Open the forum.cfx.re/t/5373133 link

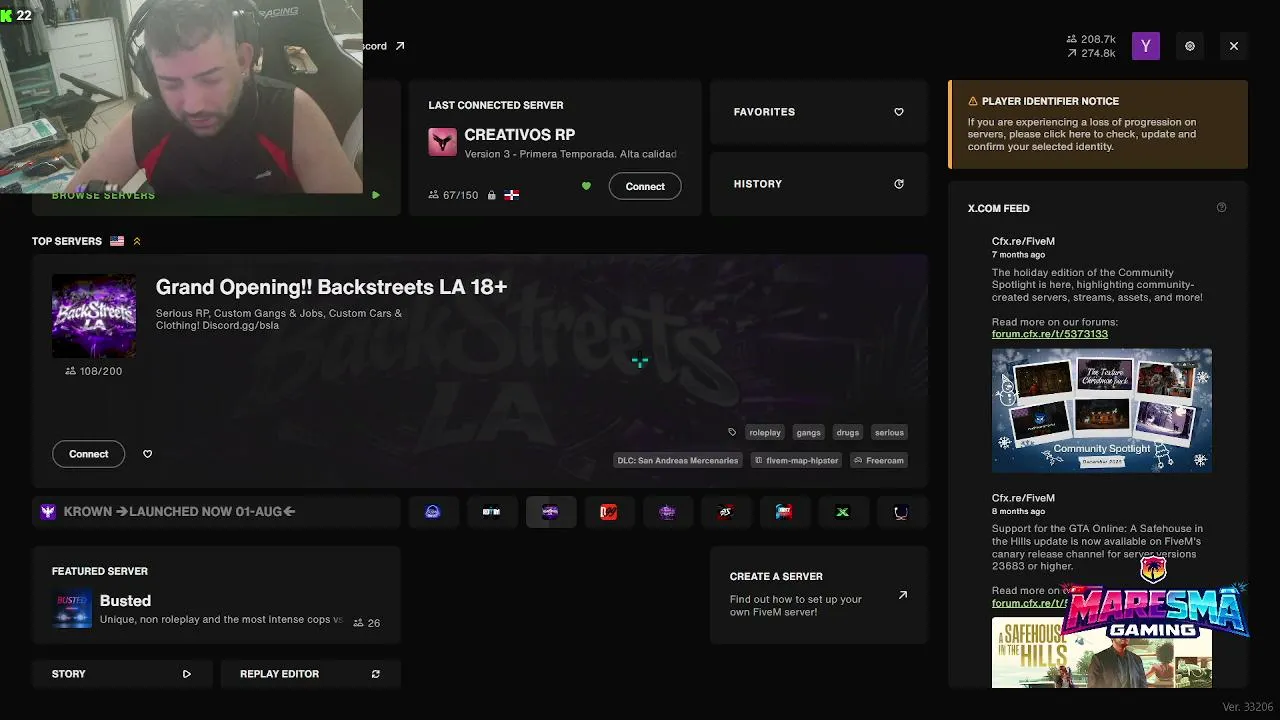(1050, 334)
